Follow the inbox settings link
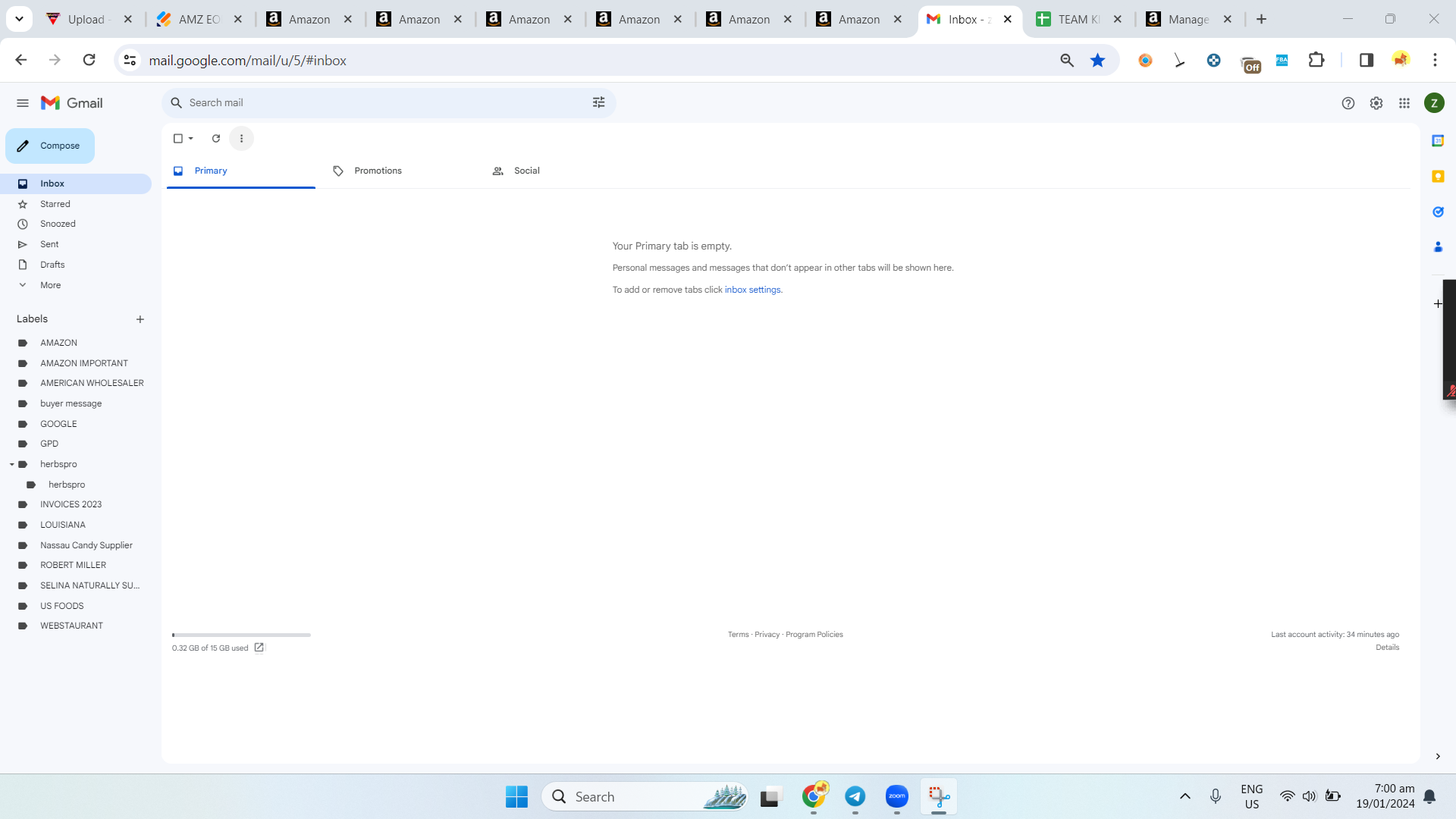Viewport: 1456px width, 819px height. tap(752, 290)
